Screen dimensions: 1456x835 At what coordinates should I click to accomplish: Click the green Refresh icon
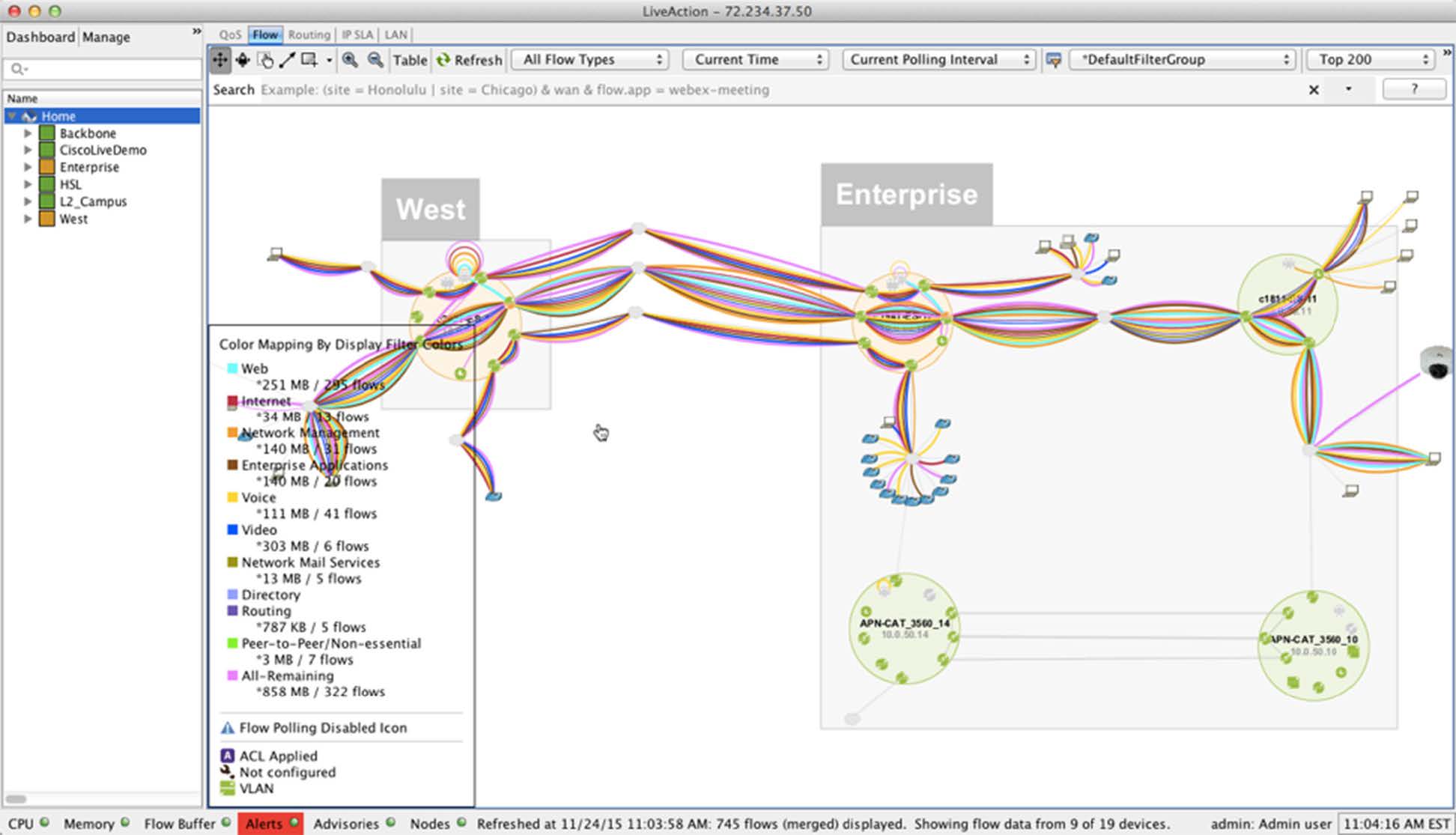[443, 60]
